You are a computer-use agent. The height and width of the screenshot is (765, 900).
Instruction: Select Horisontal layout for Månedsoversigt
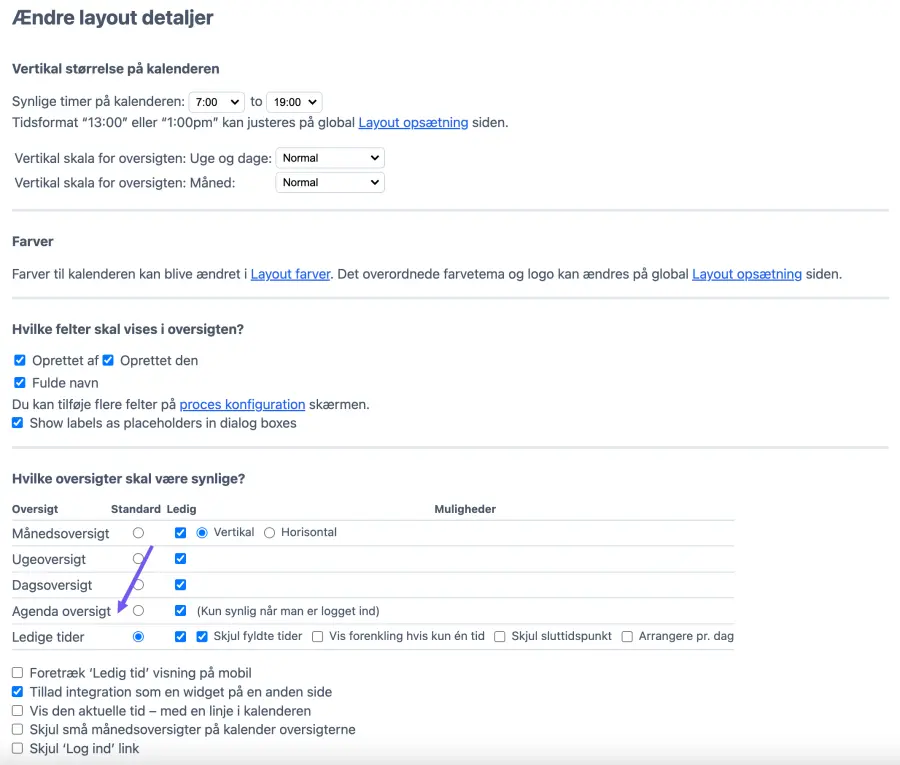(x=269, y=533)
